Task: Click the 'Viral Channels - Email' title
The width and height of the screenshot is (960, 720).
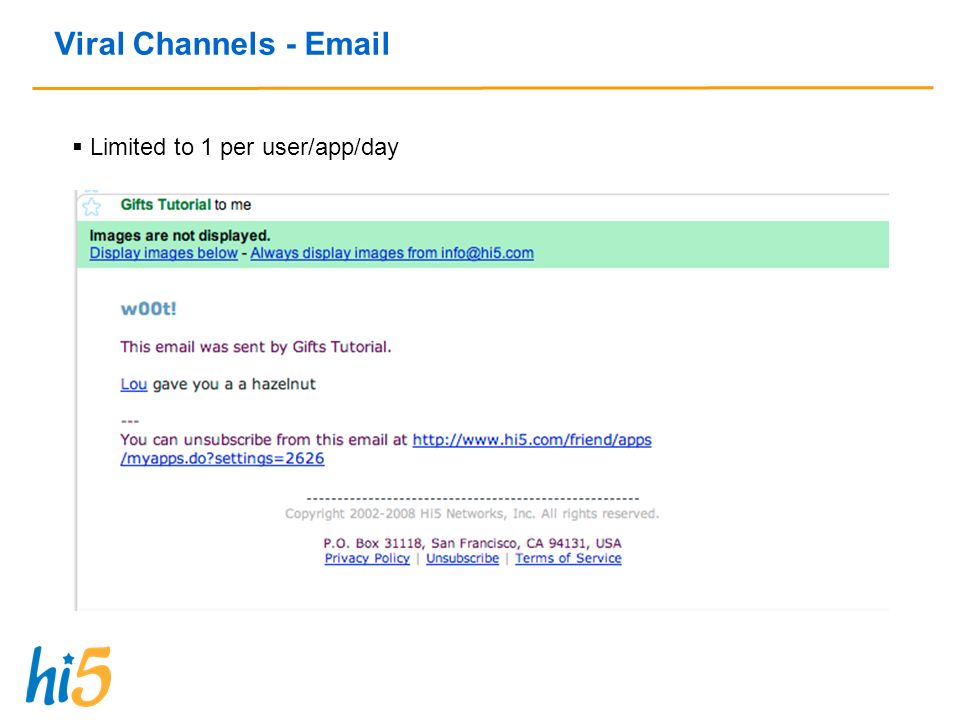Action: [222, 44]
